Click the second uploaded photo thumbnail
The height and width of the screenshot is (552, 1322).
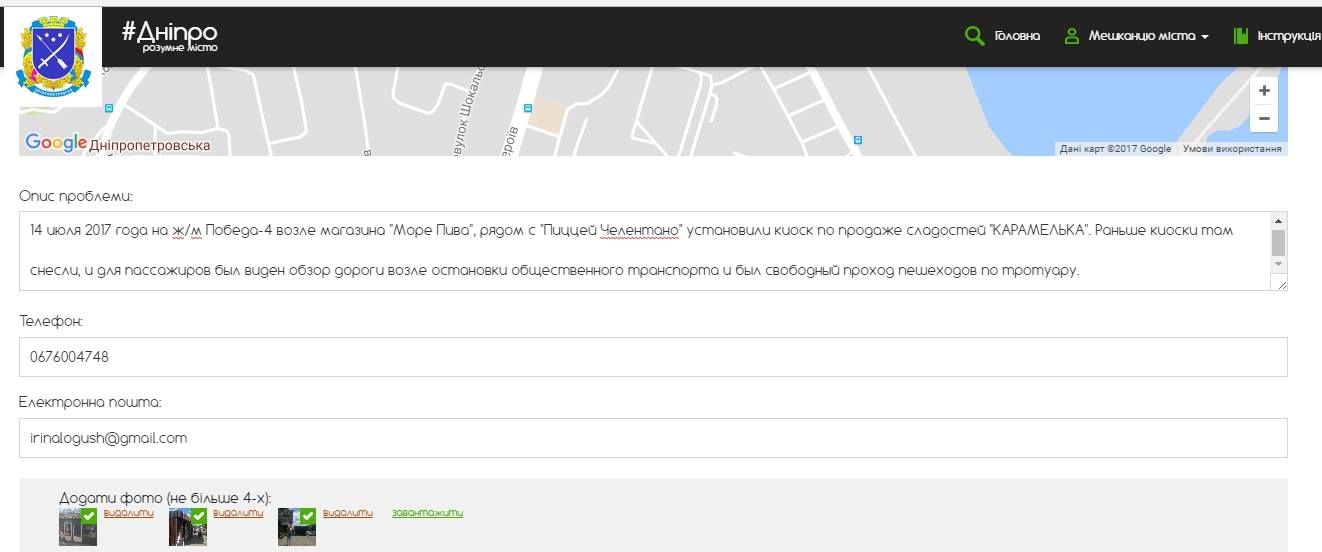[188, 527]
